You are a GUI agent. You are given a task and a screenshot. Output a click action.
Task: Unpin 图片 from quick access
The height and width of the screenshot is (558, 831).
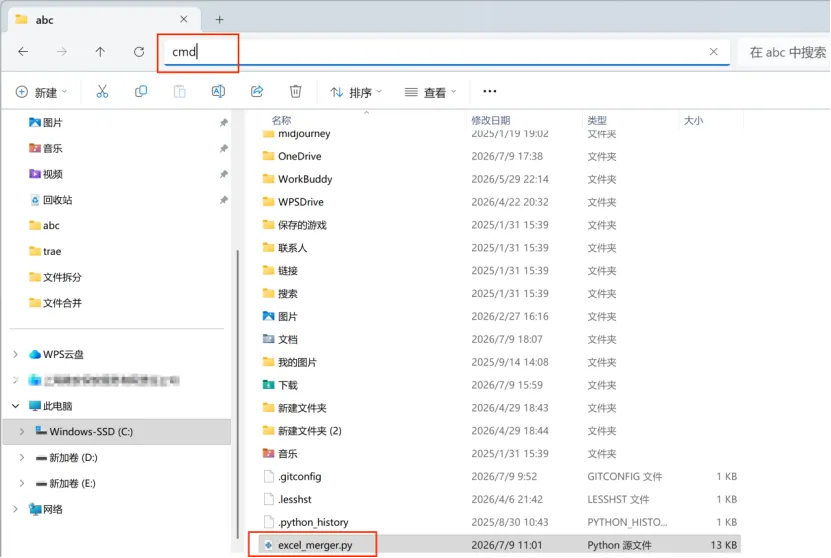click(224, 122)
